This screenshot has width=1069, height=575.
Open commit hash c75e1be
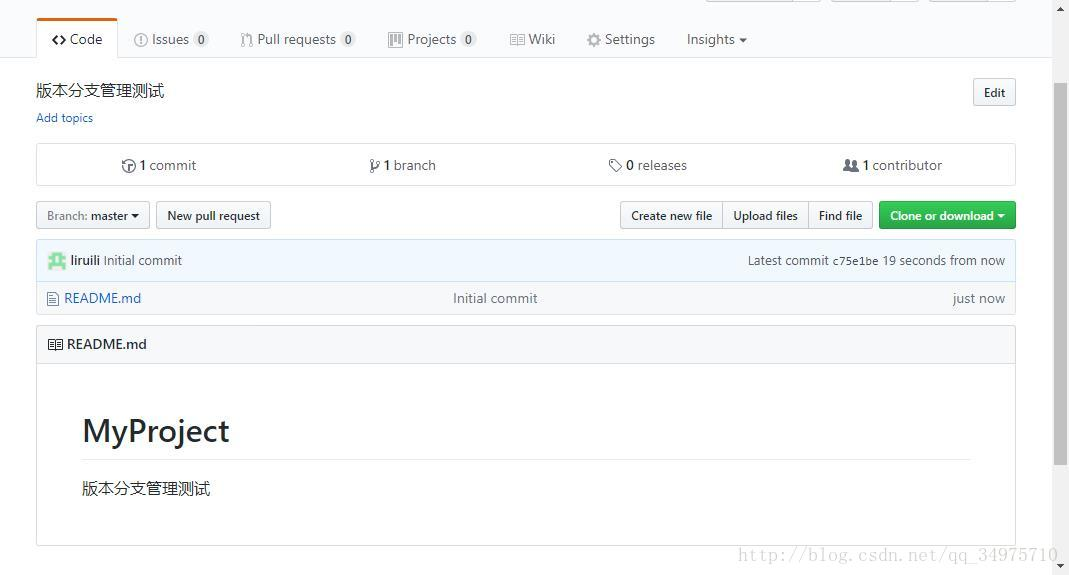(856, 261)
